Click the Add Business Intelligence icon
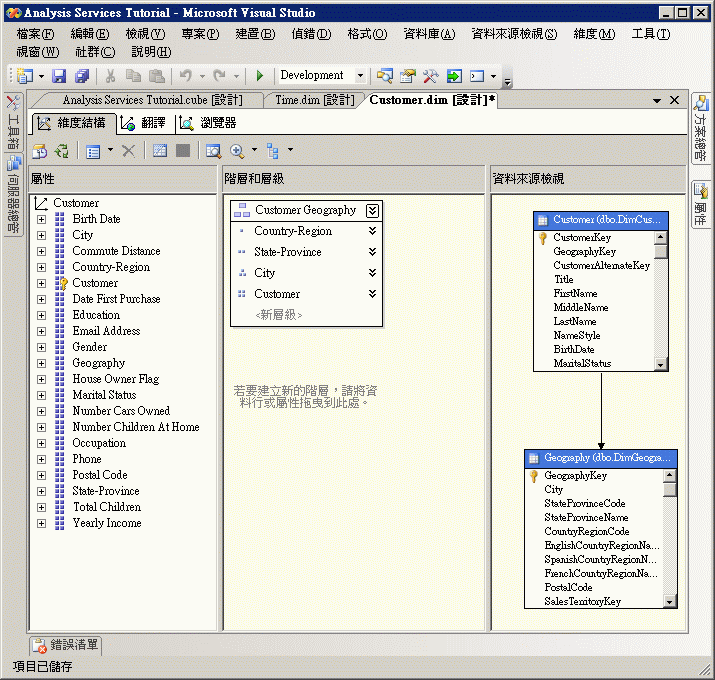Screen dimensions: 715x680 40,151
